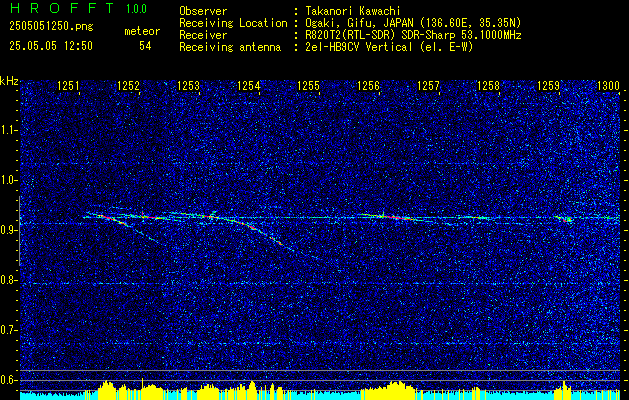The width and height of the screenshot is (629, 400).
Task: Click the 1252 time marker
Action: [x=128, y=85]
